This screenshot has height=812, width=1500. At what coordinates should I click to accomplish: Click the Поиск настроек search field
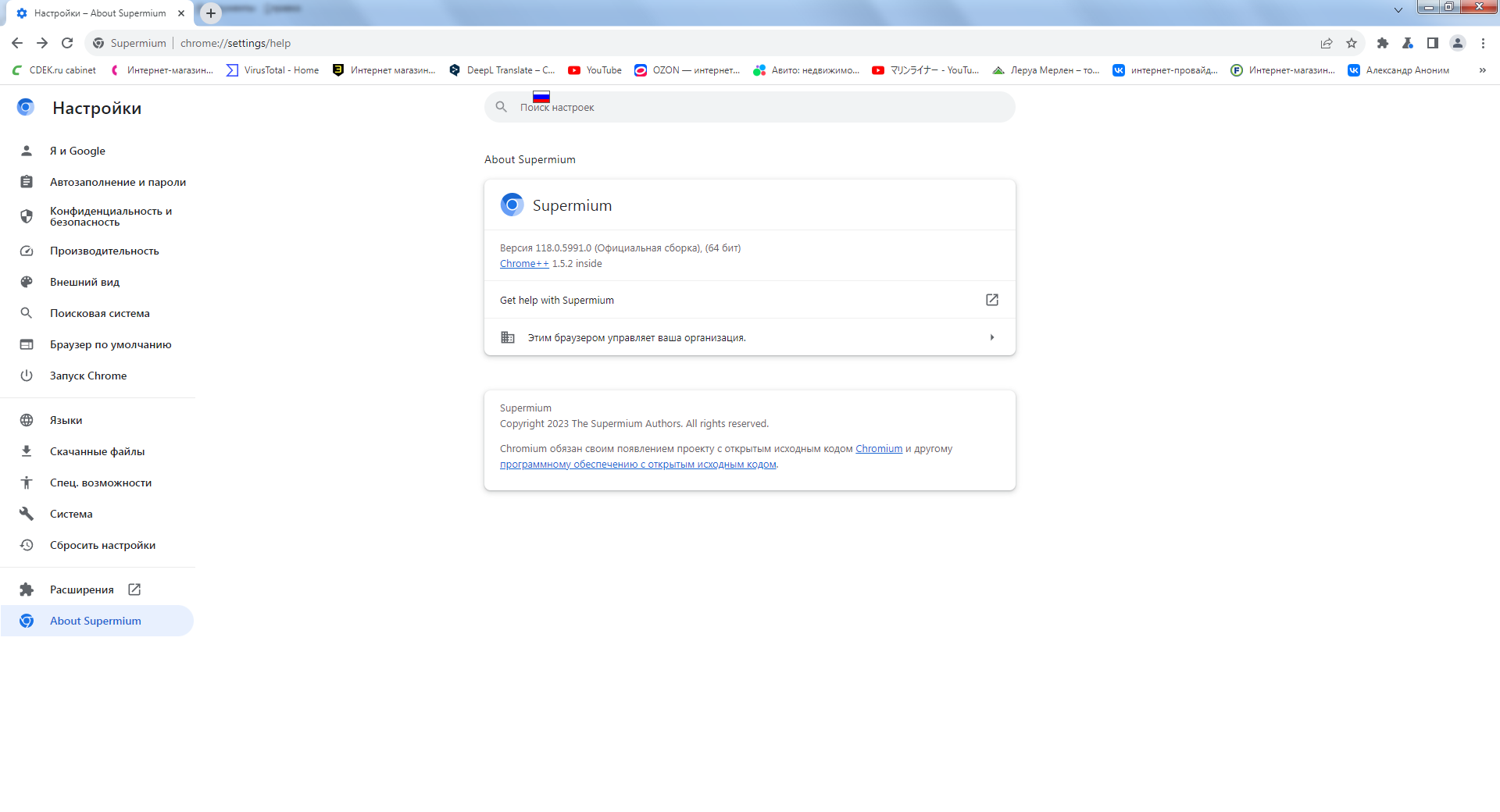(x=750, y=107)
